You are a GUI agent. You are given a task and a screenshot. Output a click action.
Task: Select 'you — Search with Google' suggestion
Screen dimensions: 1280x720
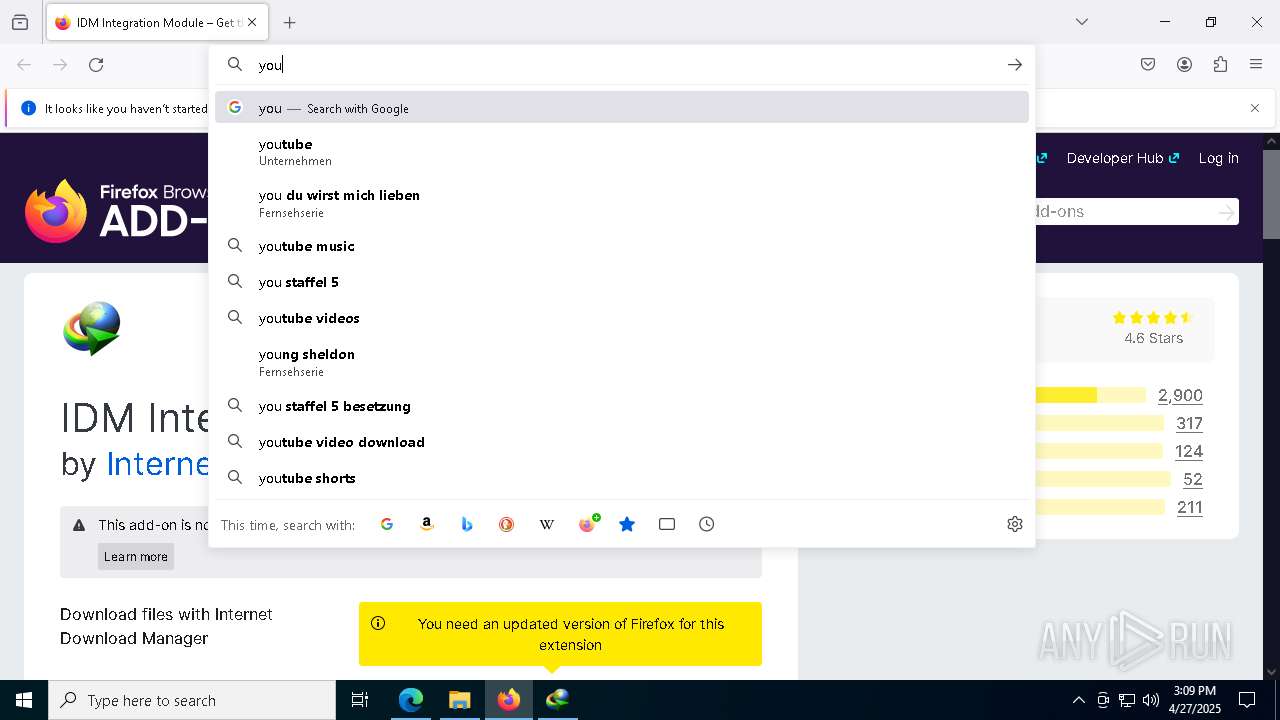622,108
